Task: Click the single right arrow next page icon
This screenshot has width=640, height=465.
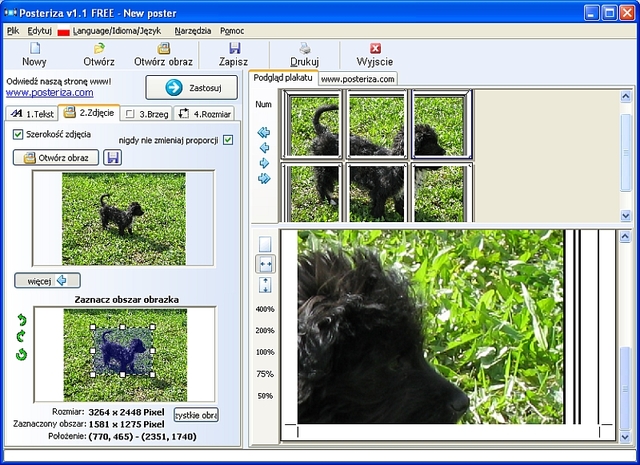Action: [264, 163]
